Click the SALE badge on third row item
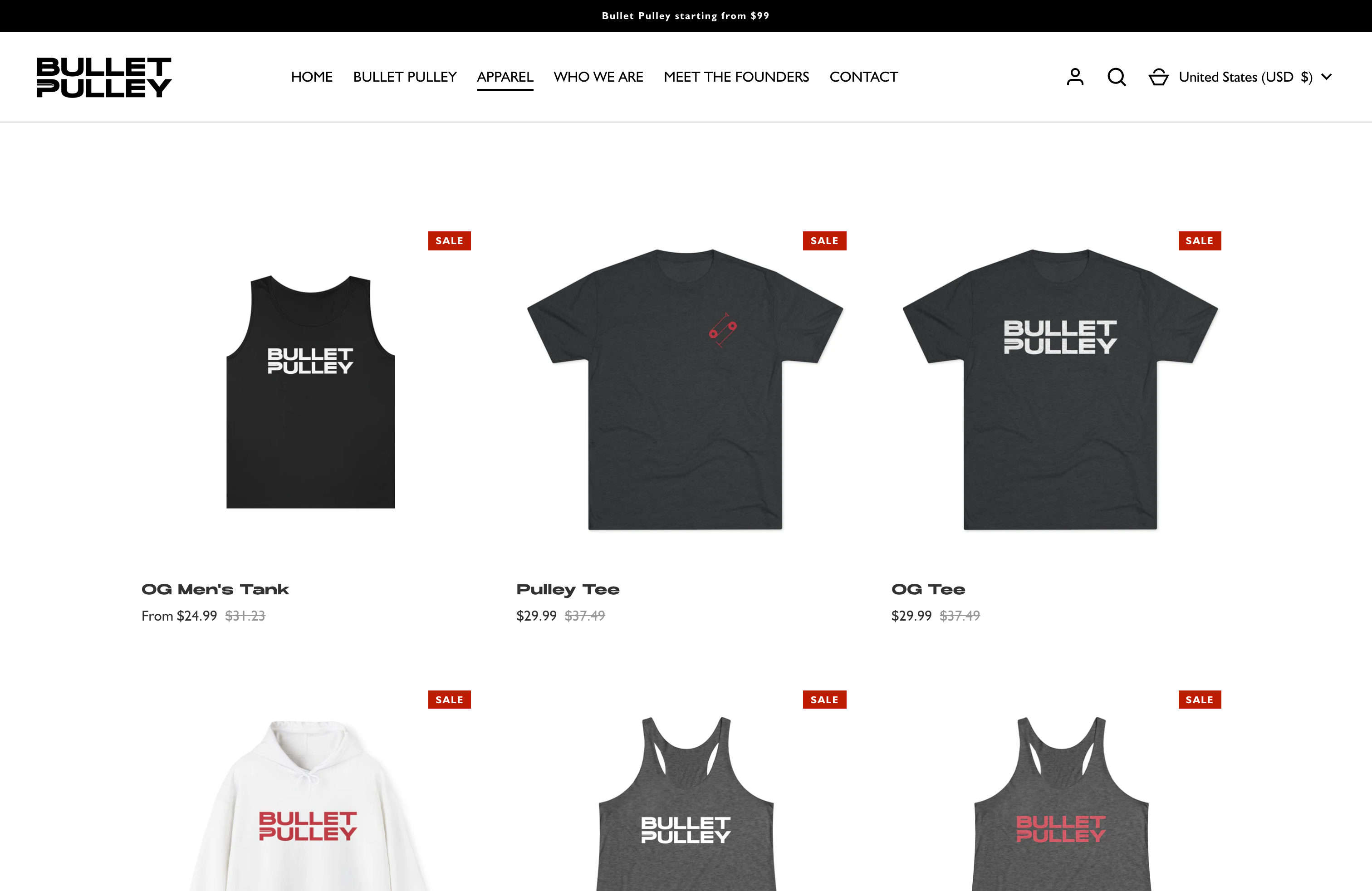 1200,699
